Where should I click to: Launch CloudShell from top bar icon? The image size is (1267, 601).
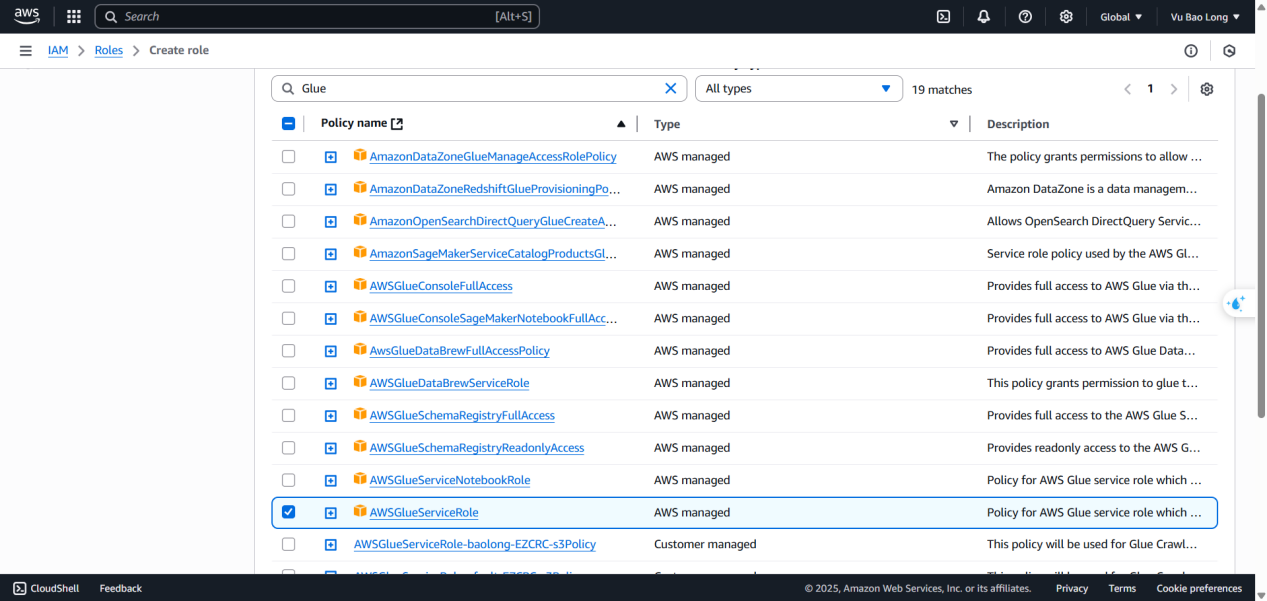(x=943, y=17)
